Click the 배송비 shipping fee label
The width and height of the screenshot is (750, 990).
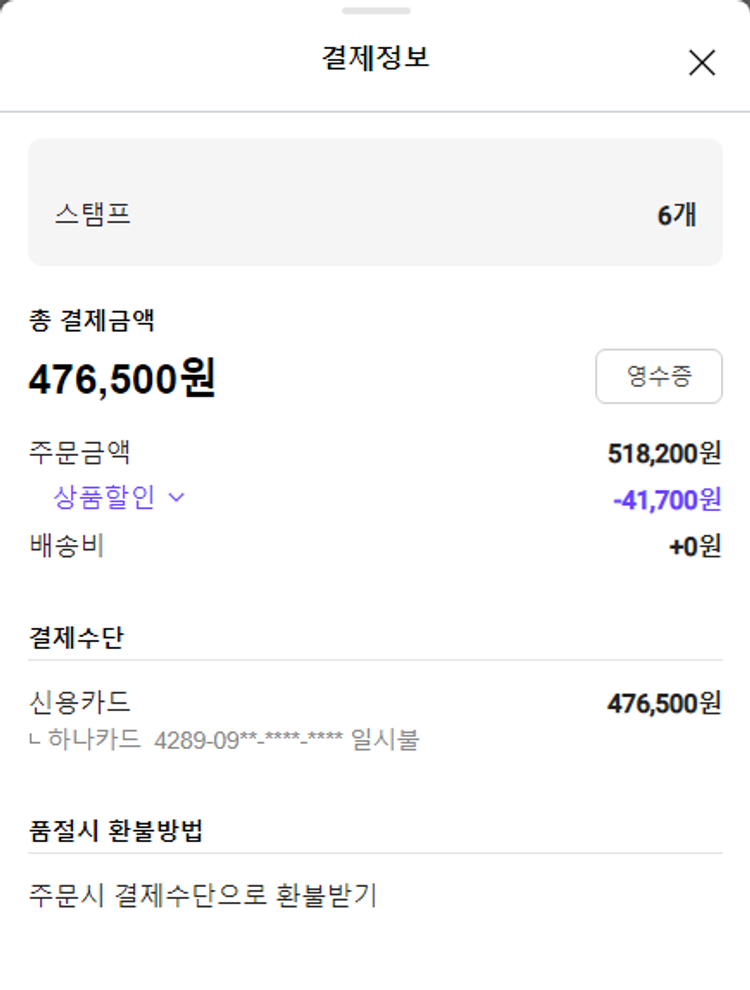click(x=67, y=546)
